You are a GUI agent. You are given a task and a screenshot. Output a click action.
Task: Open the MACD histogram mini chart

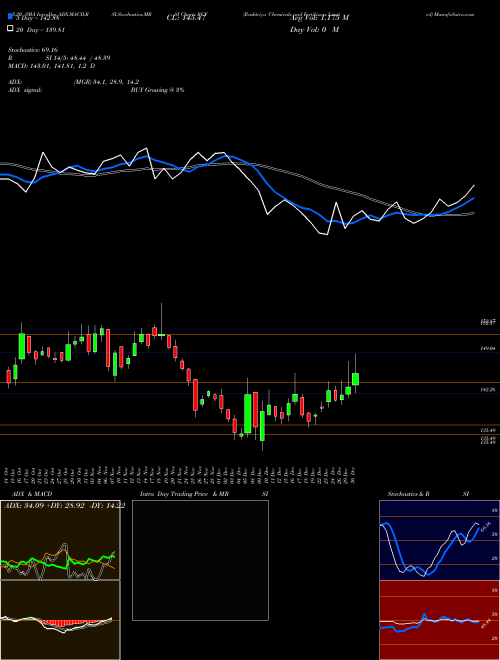[x=60, y=620]
